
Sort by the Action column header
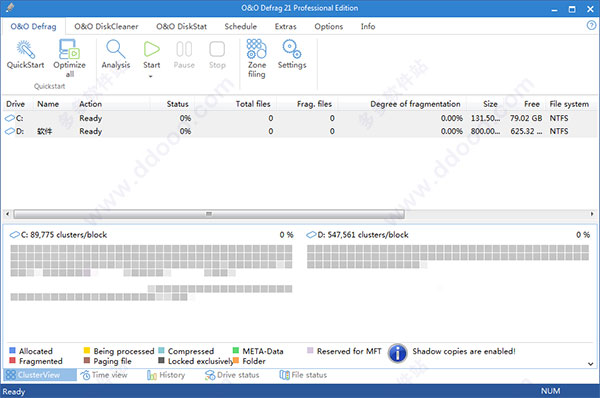tap(90, 104)
